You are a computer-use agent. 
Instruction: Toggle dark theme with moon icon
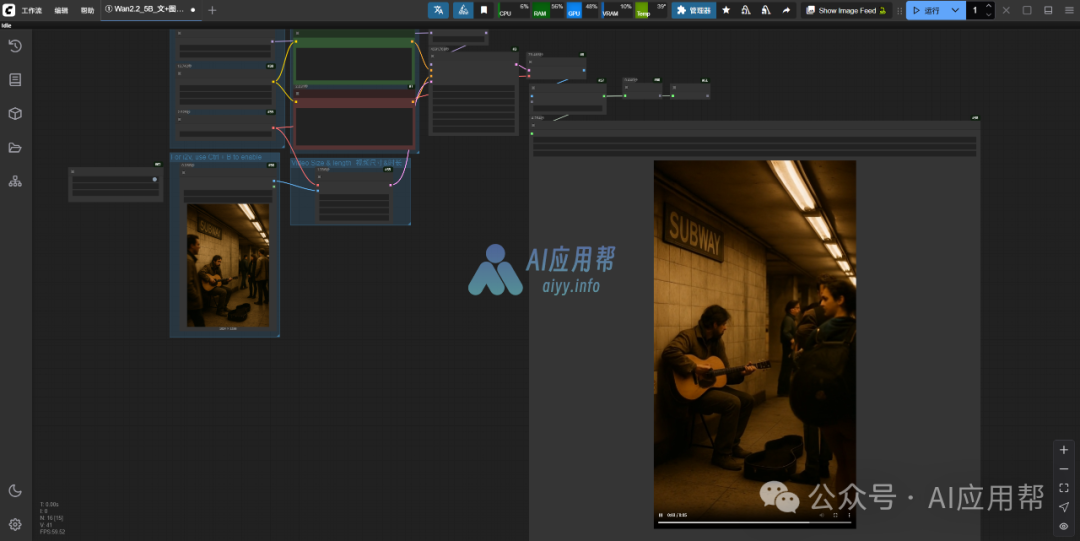(15, 491)
